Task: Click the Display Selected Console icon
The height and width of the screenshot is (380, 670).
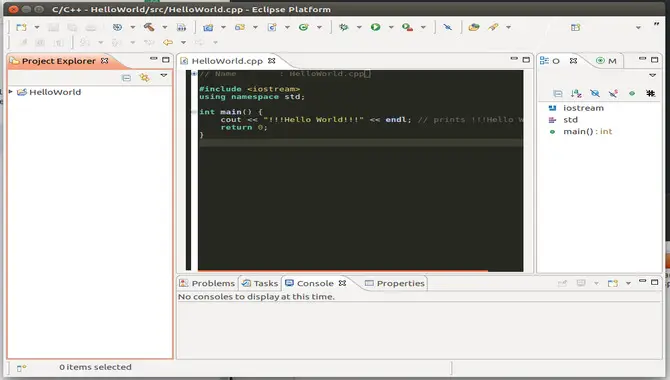Action: coord(581,283)
